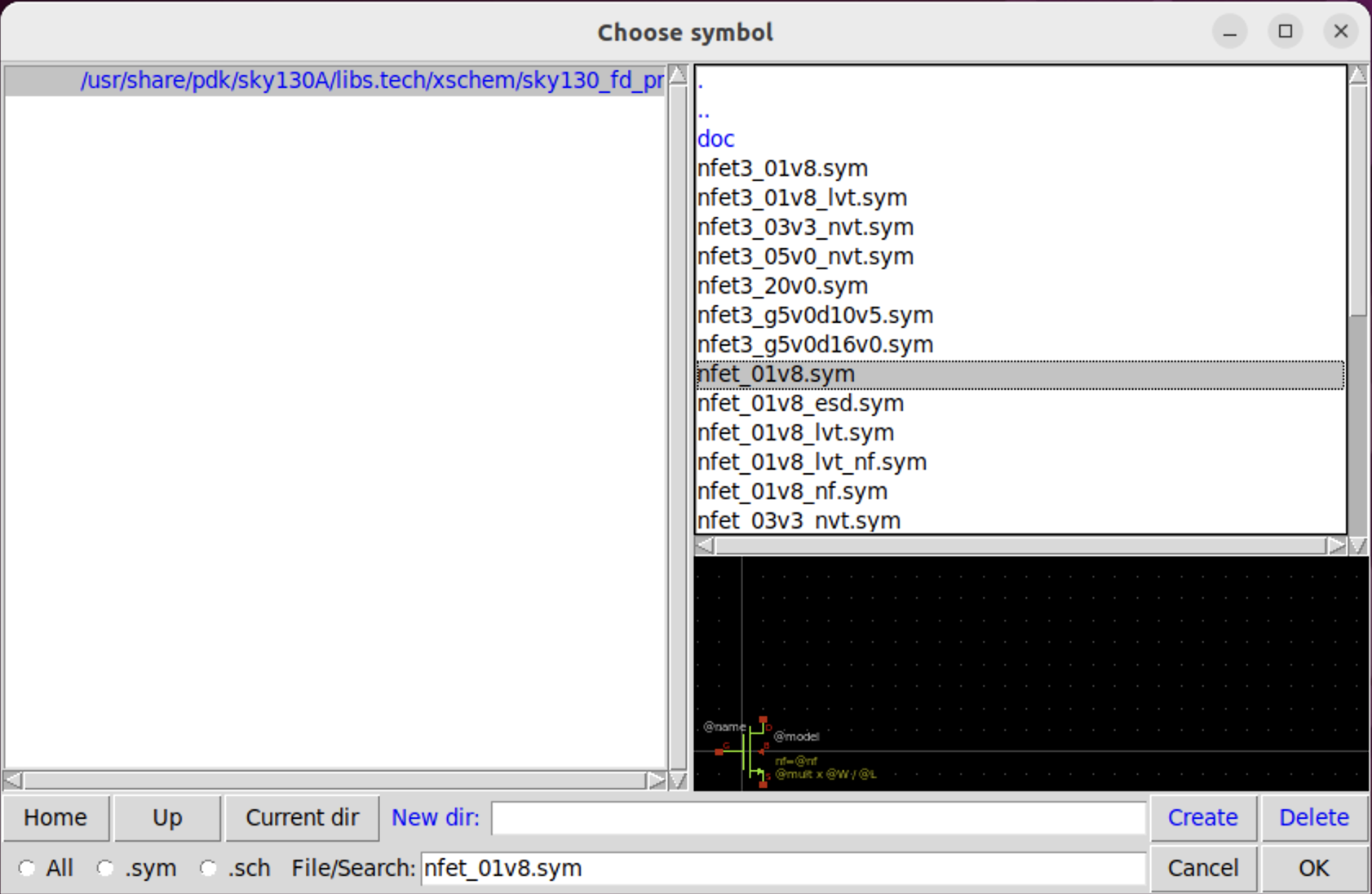
Task: Cancel the Choose symbol dialog
Action: (x=1203, y=868)
